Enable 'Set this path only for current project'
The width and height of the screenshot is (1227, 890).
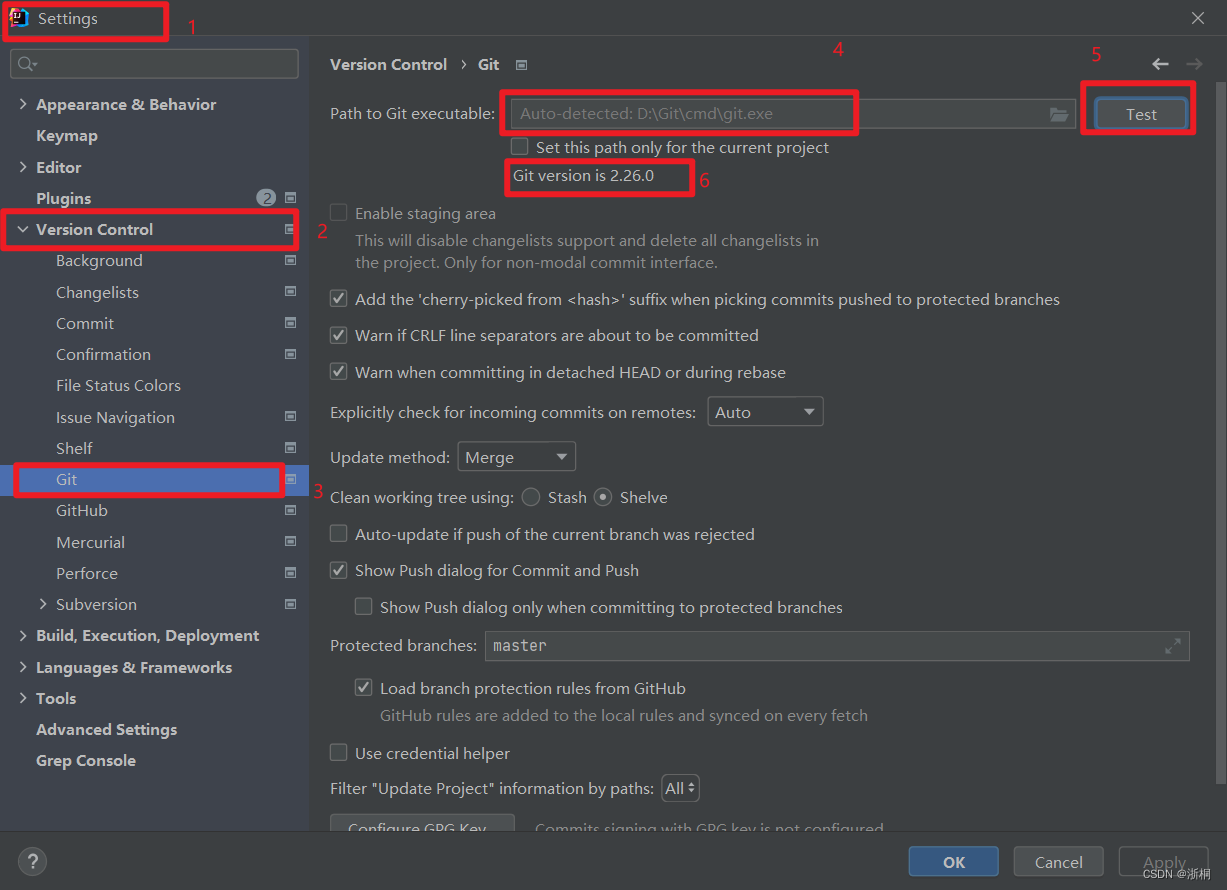520,147
